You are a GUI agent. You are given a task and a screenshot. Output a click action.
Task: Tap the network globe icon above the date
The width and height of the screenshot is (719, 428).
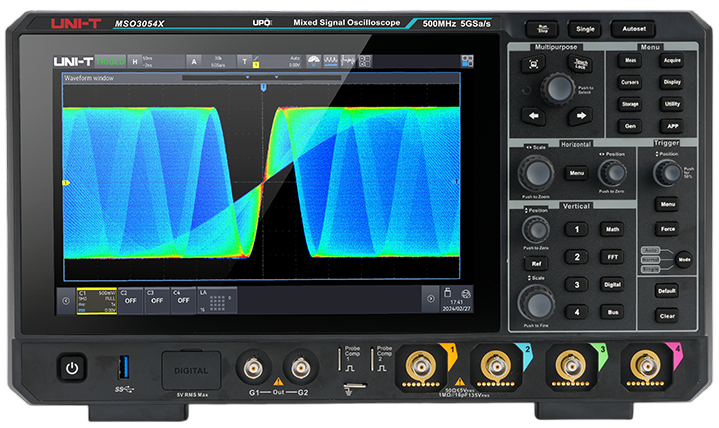coord(465,294)
